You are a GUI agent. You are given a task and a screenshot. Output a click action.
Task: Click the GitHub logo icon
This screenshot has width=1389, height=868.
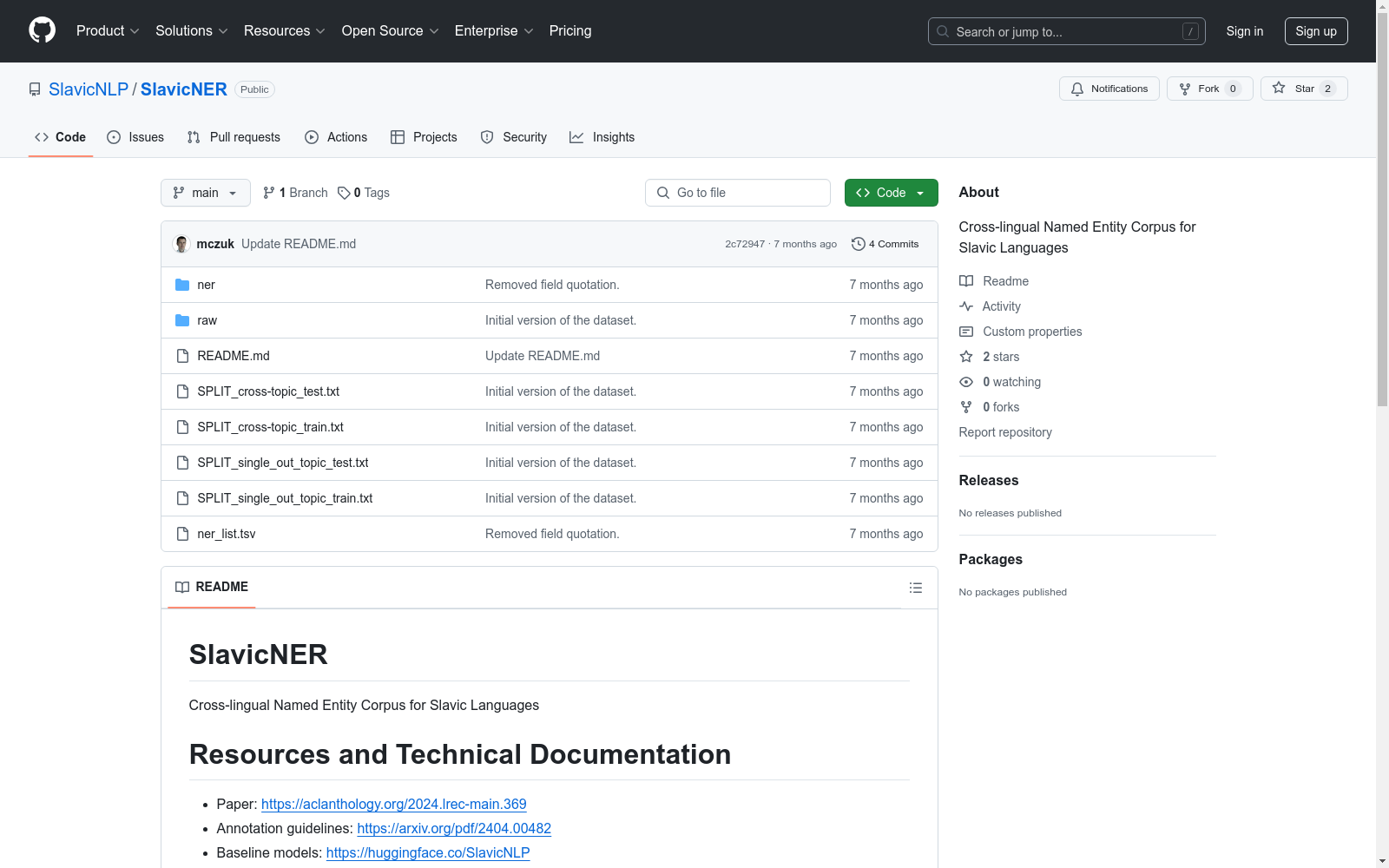click(42, 30)
